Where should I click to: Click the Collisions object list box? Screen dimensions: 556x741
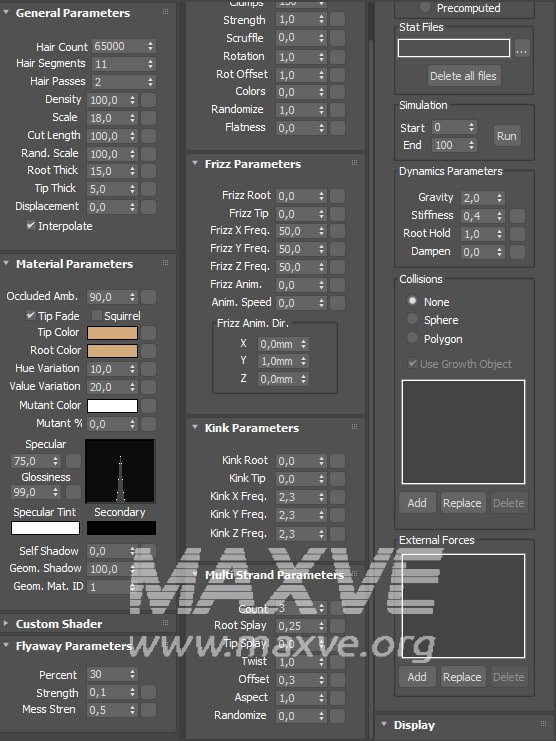[x=463, y=432]
